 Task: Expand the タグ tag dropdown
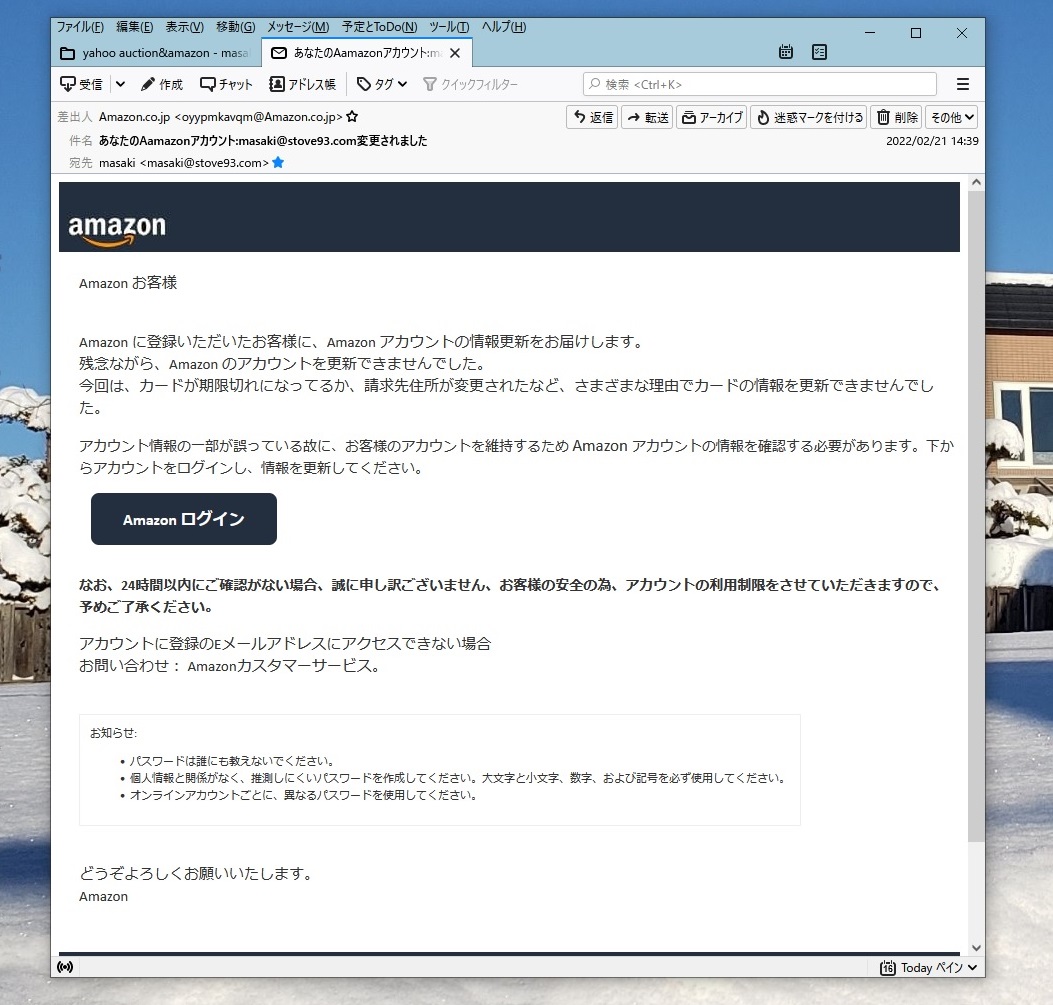(x=382, y=84)
